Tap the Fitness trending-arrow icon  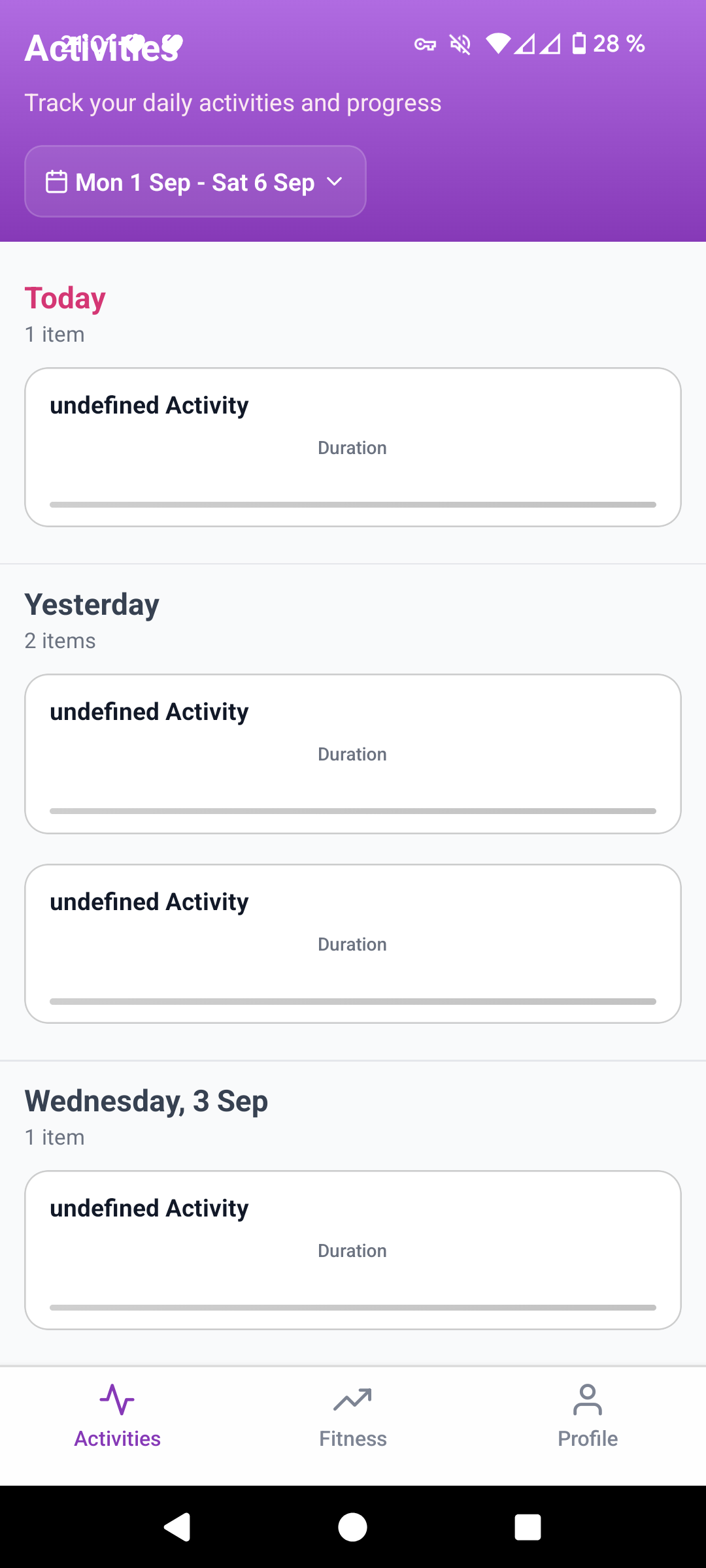[352, 1399]
